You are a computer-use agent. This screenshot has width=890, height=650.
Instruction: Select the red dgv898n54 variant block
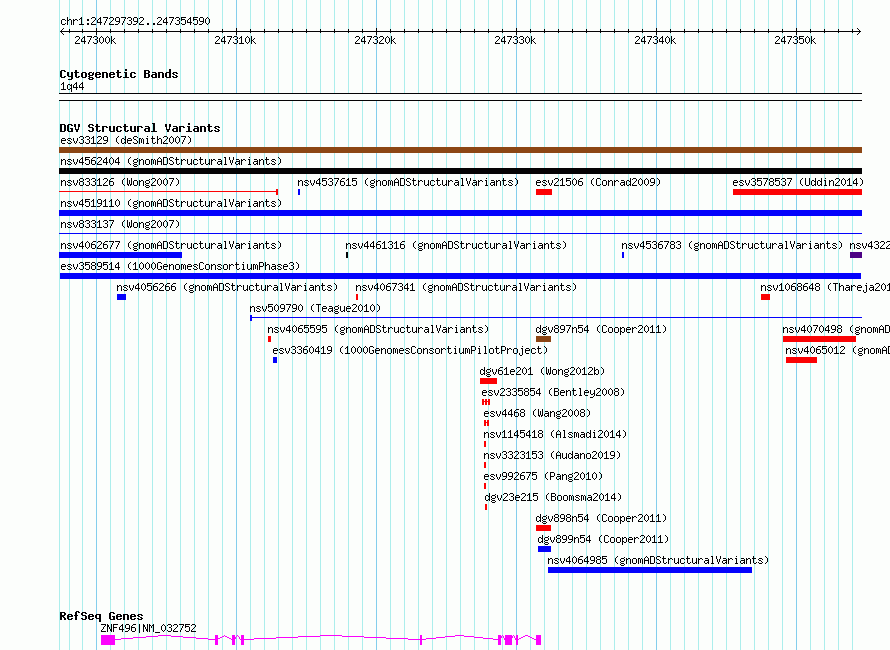544,528
